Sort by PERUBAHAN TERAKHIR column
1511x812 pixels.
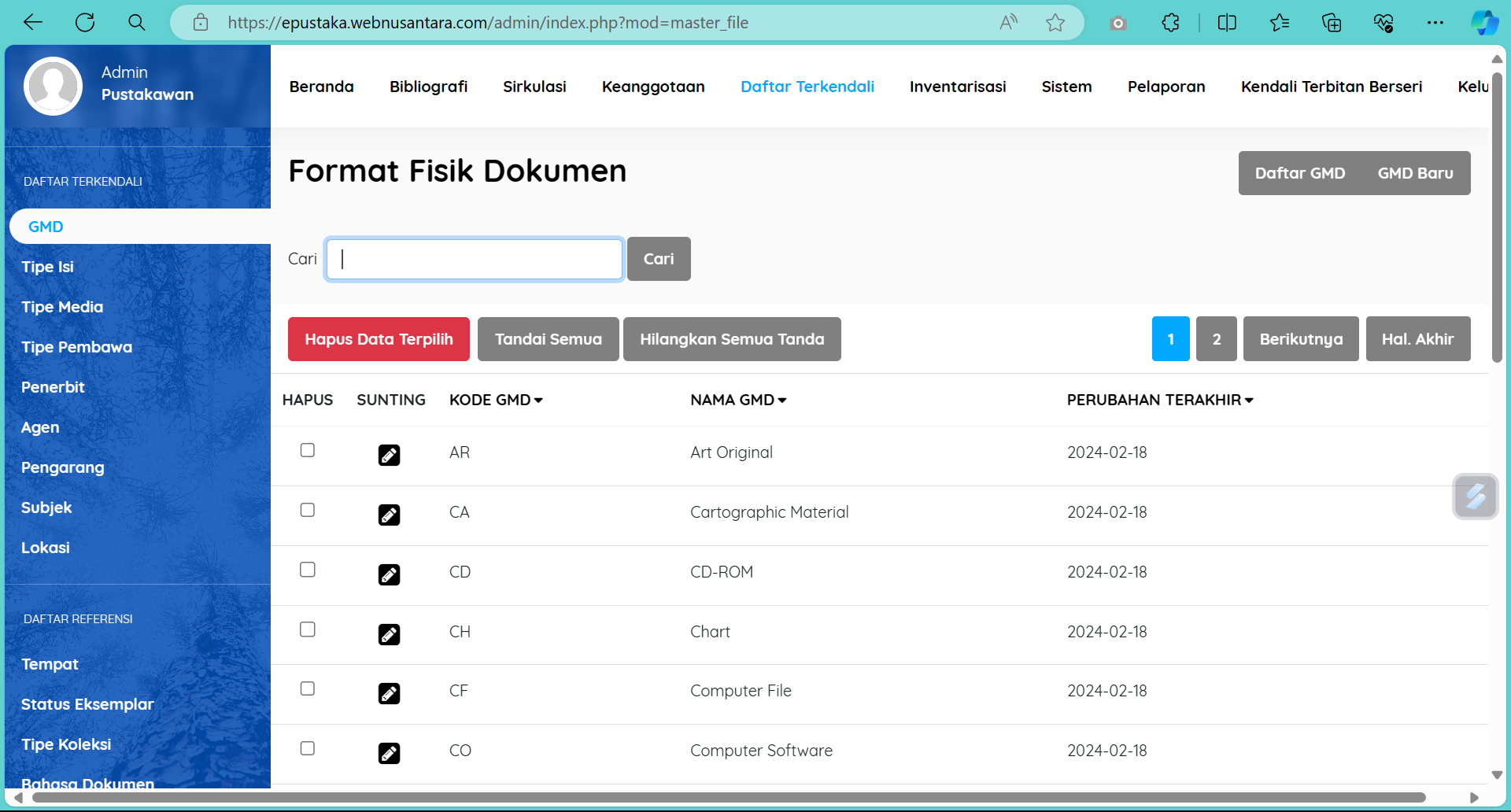tap(1160, 400)
